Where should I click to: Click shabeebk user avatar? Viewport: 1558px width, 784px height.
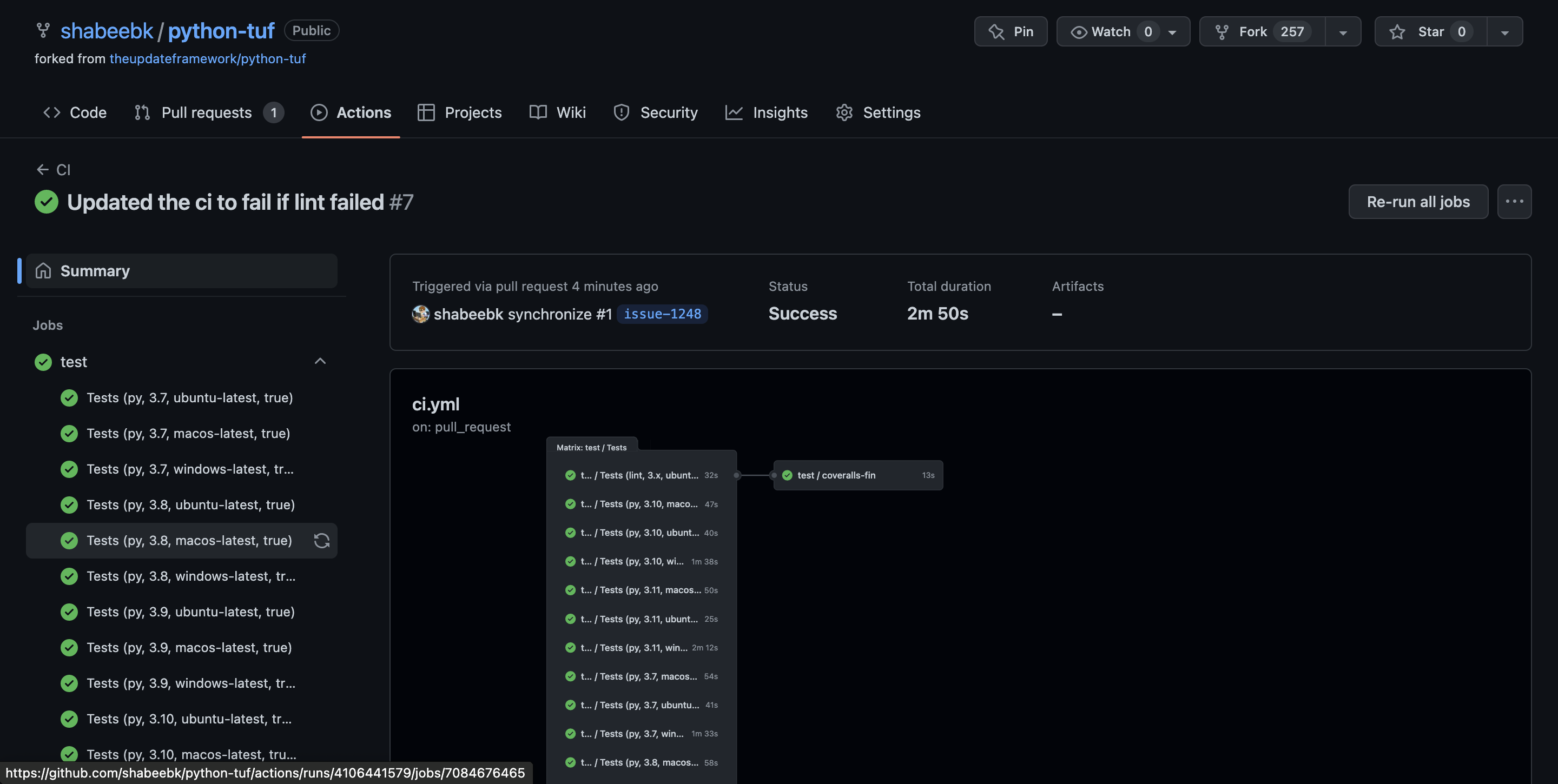click(420, 314)
